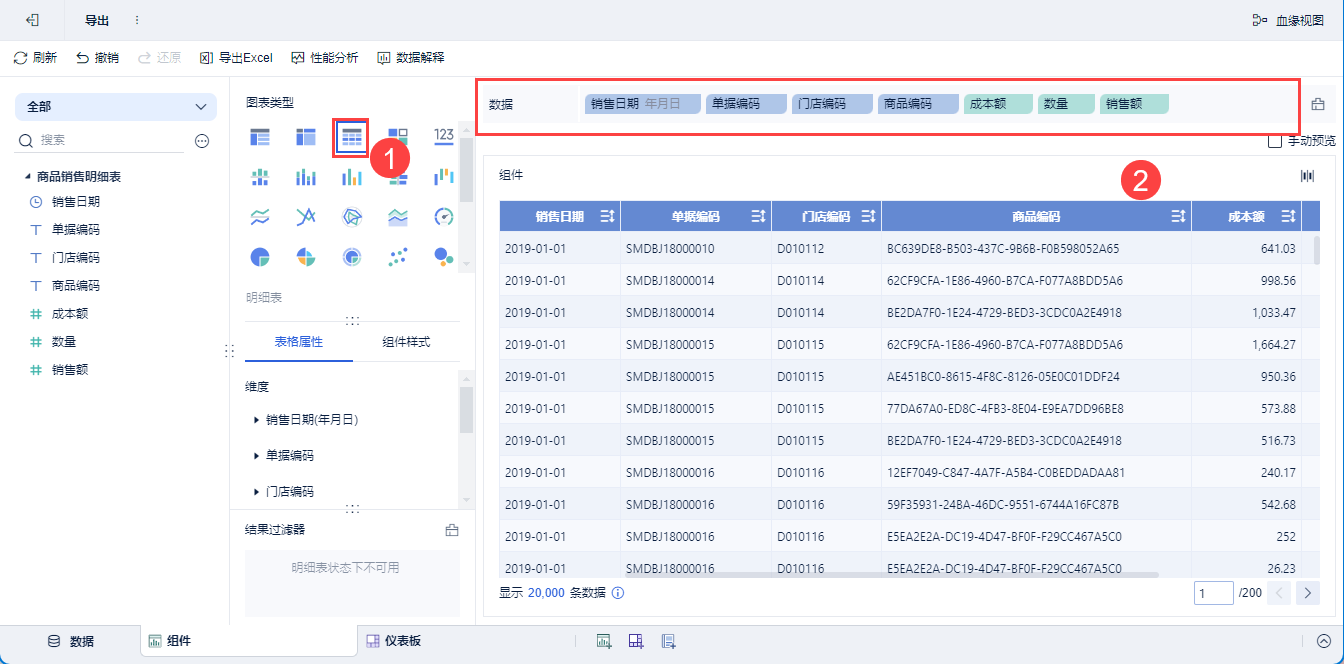
Task: Click the back/exit icon at top left
Action: click(x=32, y=20)
